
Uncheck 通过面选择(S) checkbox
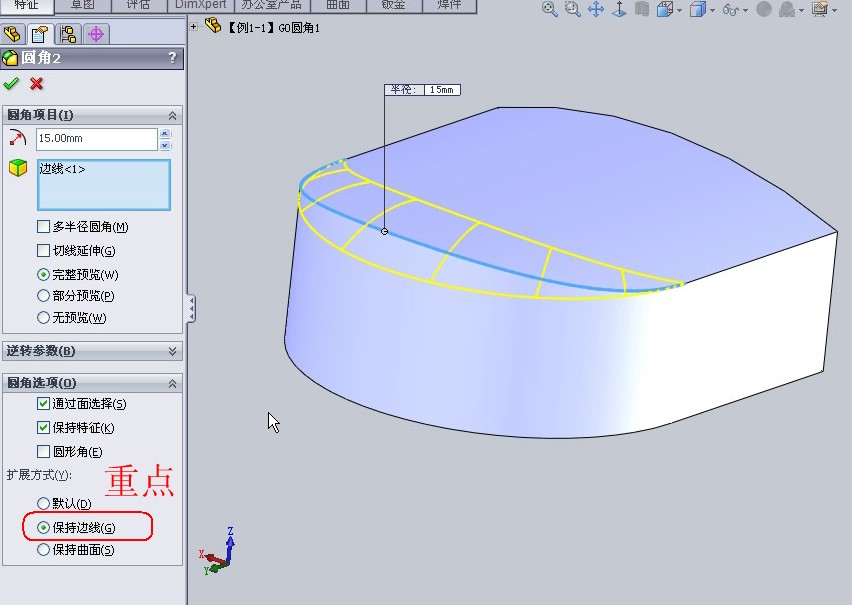43,403
